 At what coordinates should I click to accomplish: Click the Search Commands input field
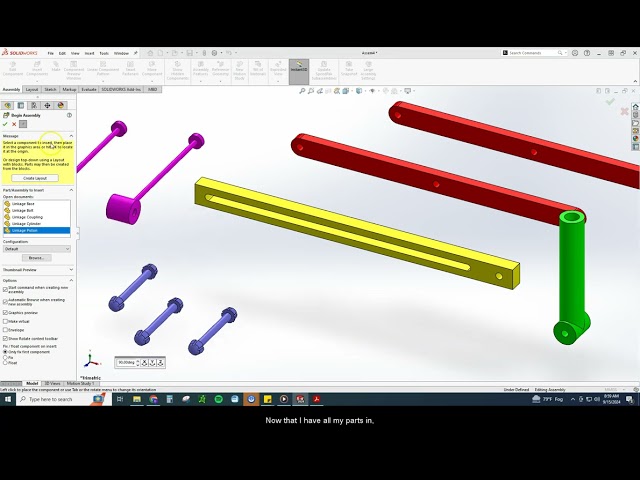tap(533, 53)
